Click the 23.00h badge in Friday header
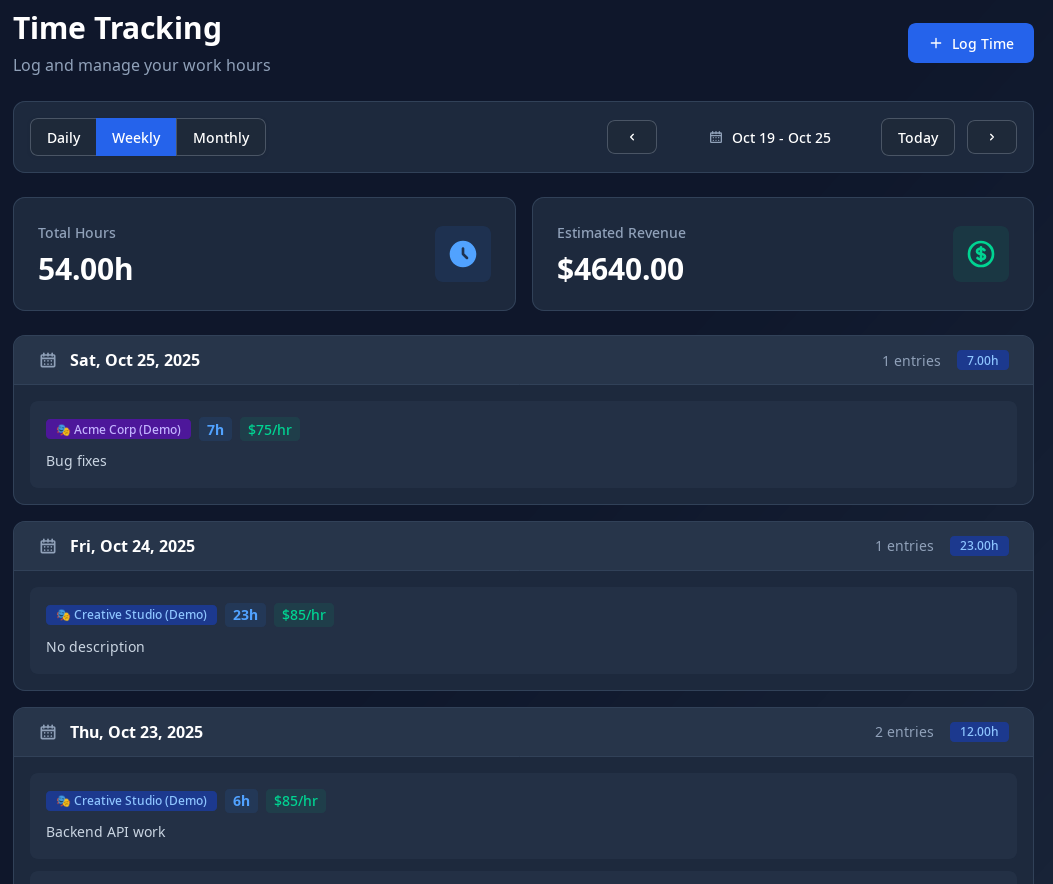1053x884 pixels. coord(979,546)
